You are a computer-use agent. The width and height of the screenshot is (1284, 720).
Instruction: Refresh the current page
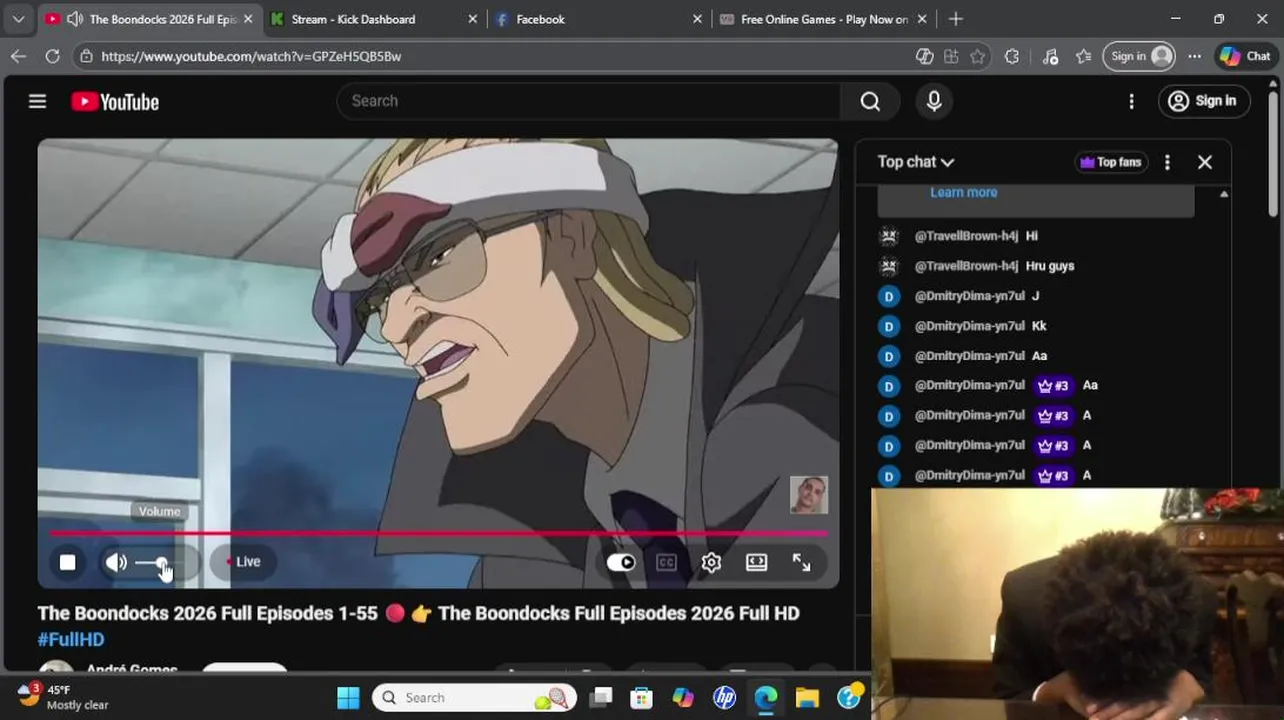[x=52, y=56]
